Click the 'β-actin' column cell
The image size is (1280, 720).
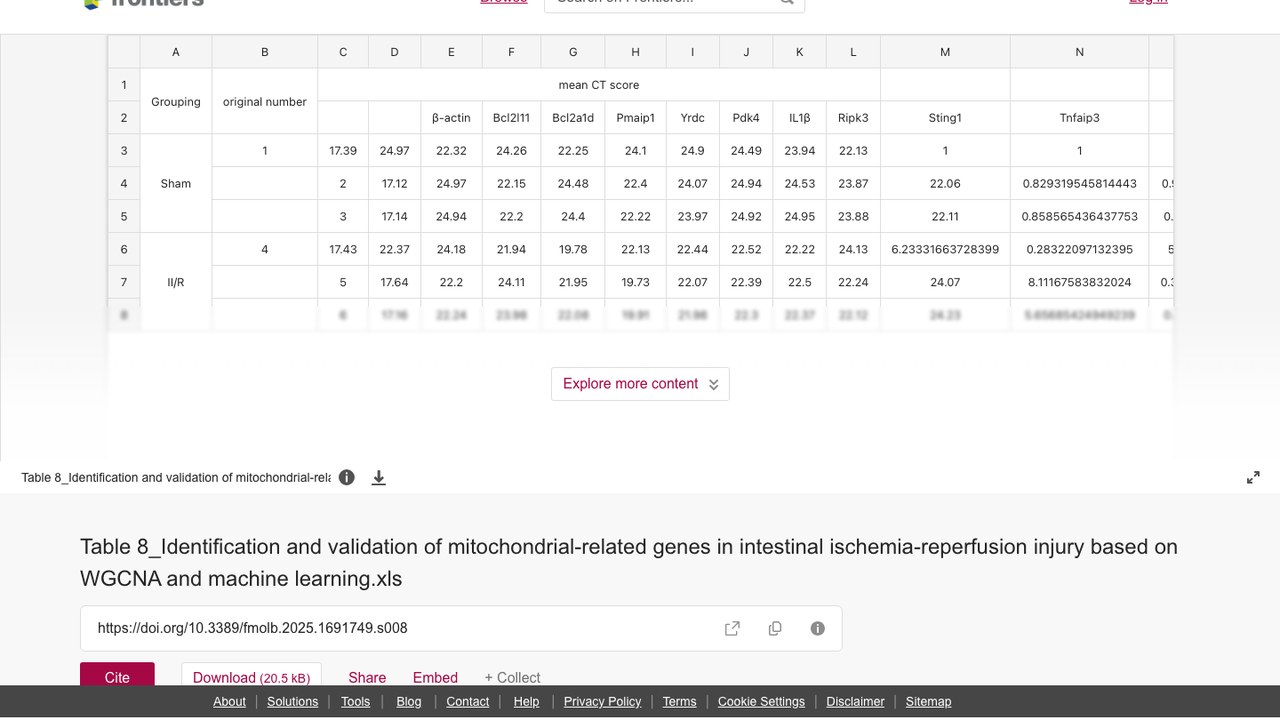[x=451, y=118]
